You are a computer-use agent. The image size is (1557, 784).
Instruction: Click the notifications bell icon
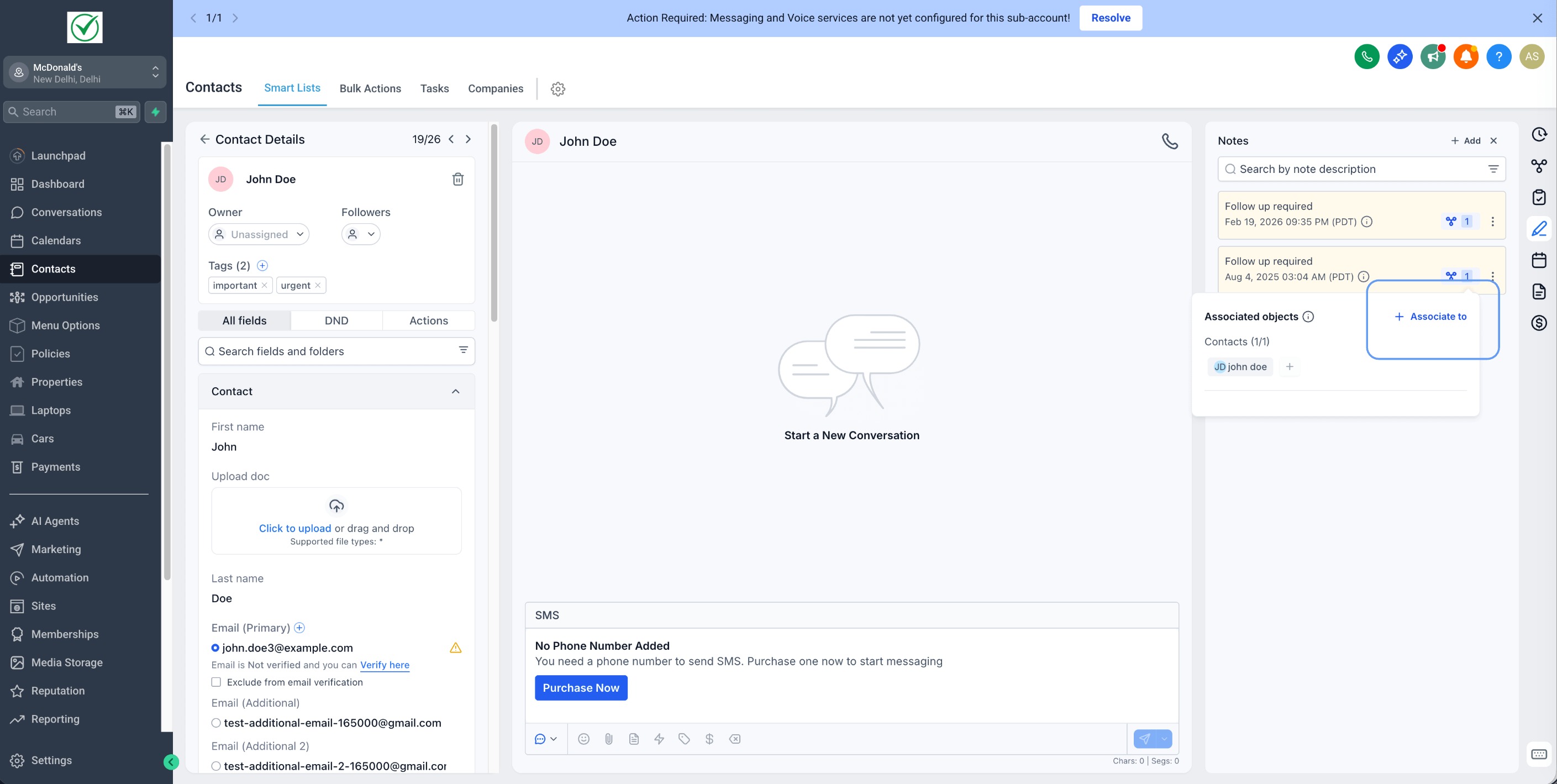pos(1466,57)
